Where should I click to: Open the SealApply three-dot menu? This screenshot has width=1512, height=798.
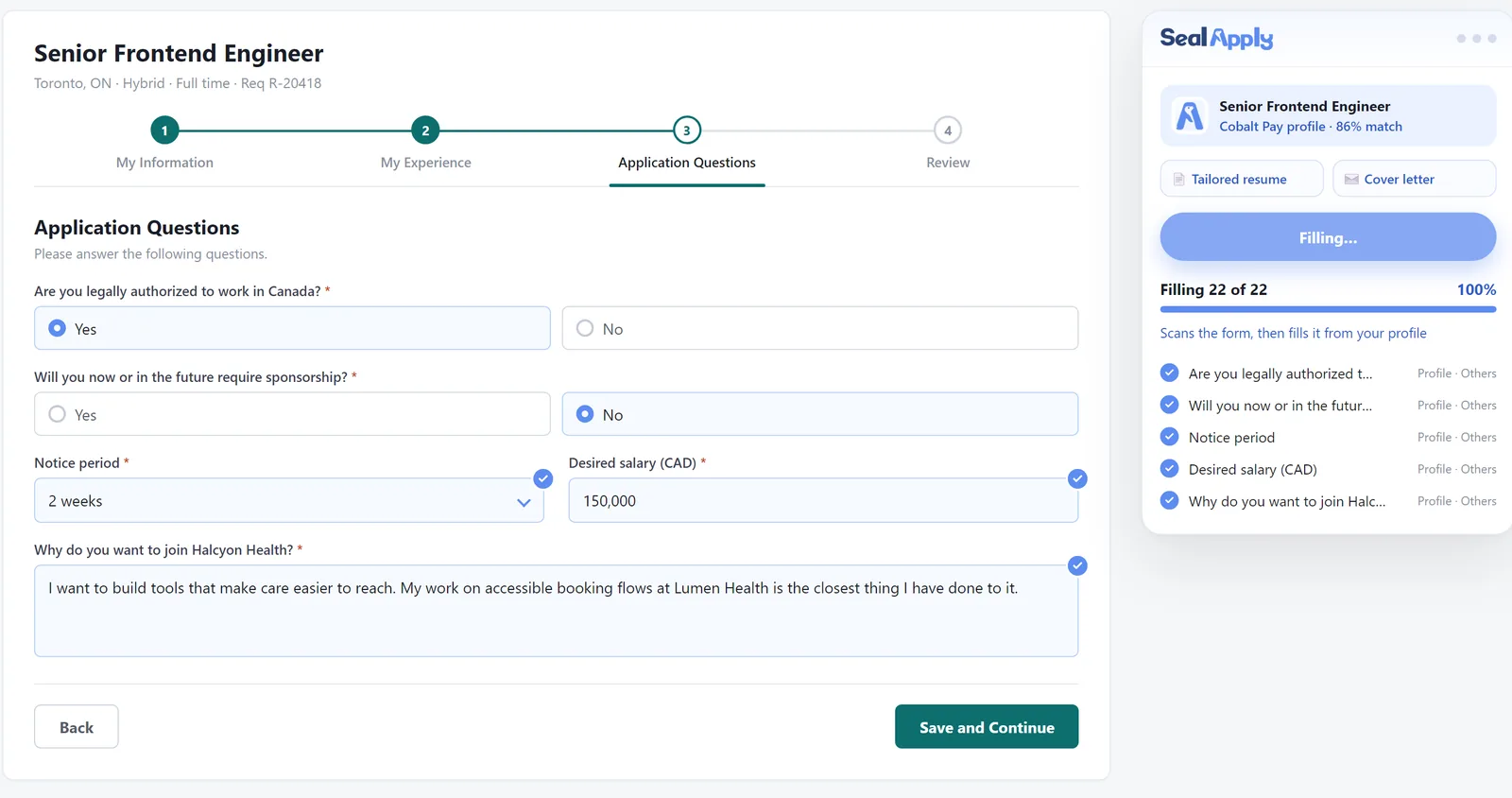click(x=1476, y=39)
